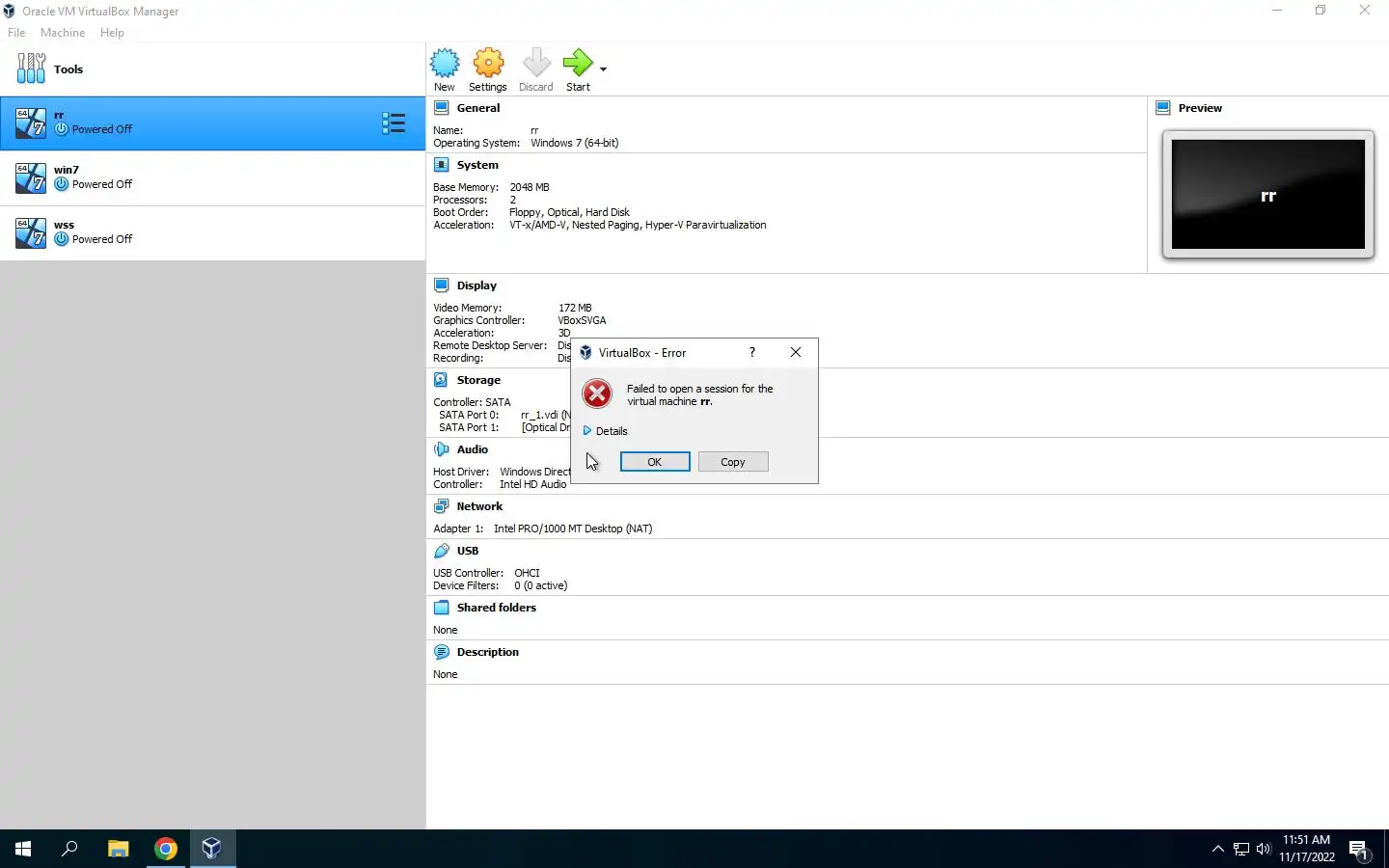This screenshot has height=868, width=1389.
Task: Click the Discard toolbar icon
Action: 536,64
